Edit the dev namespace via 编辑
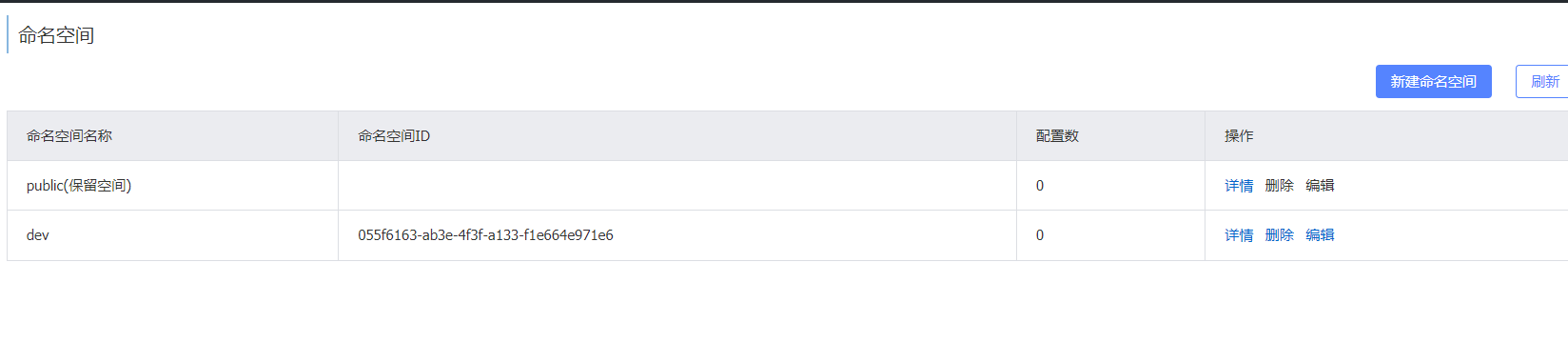Image resolution: width=1568 pixels, height=343 pixels. click(1320, 235)
